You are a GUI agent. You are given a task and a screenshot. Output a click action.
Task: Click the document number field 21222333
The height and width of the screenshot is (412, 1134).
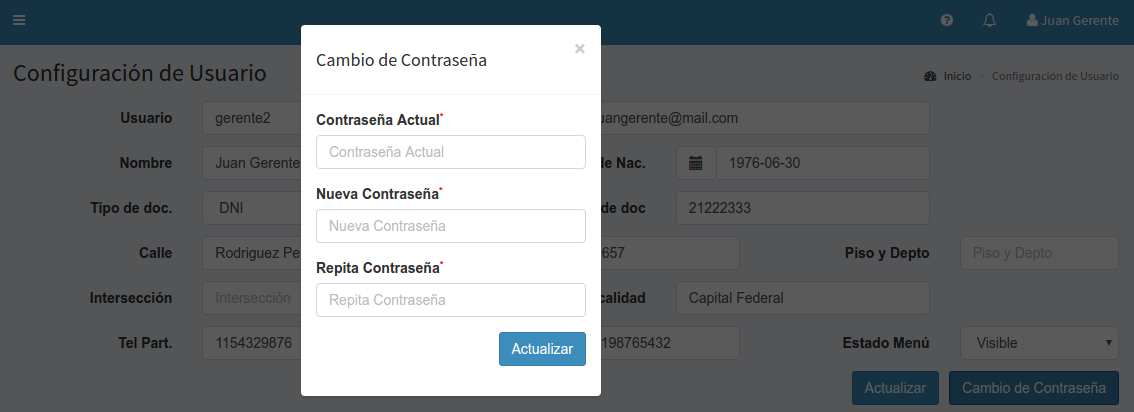pos(802,208)
